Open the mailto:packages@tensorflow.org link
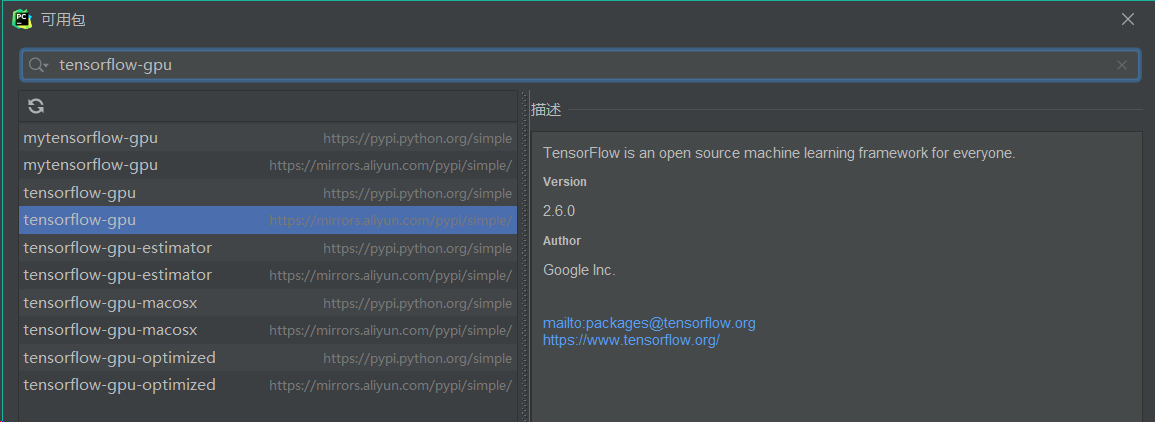This screenshot has height=422, width=1155. (x=649, y=323)
